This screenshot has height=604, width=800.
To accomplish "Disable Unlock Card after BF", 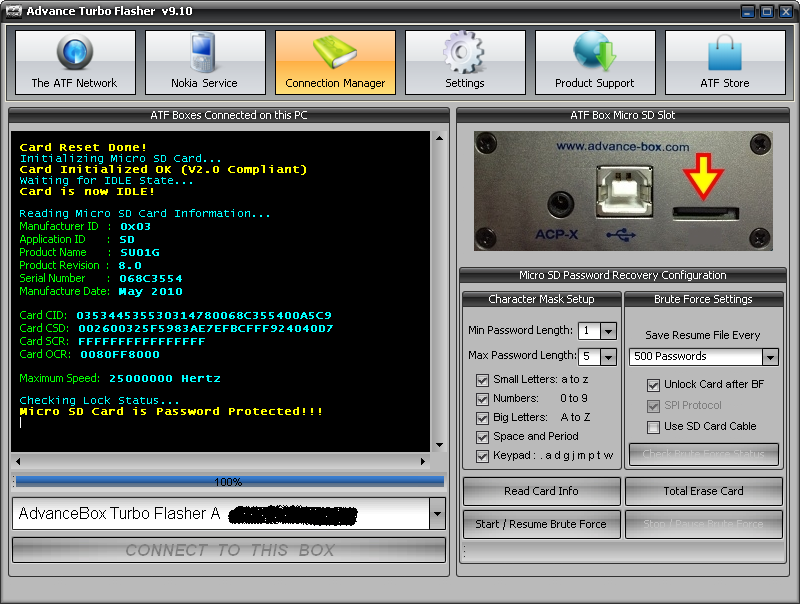I will (653, 385).
